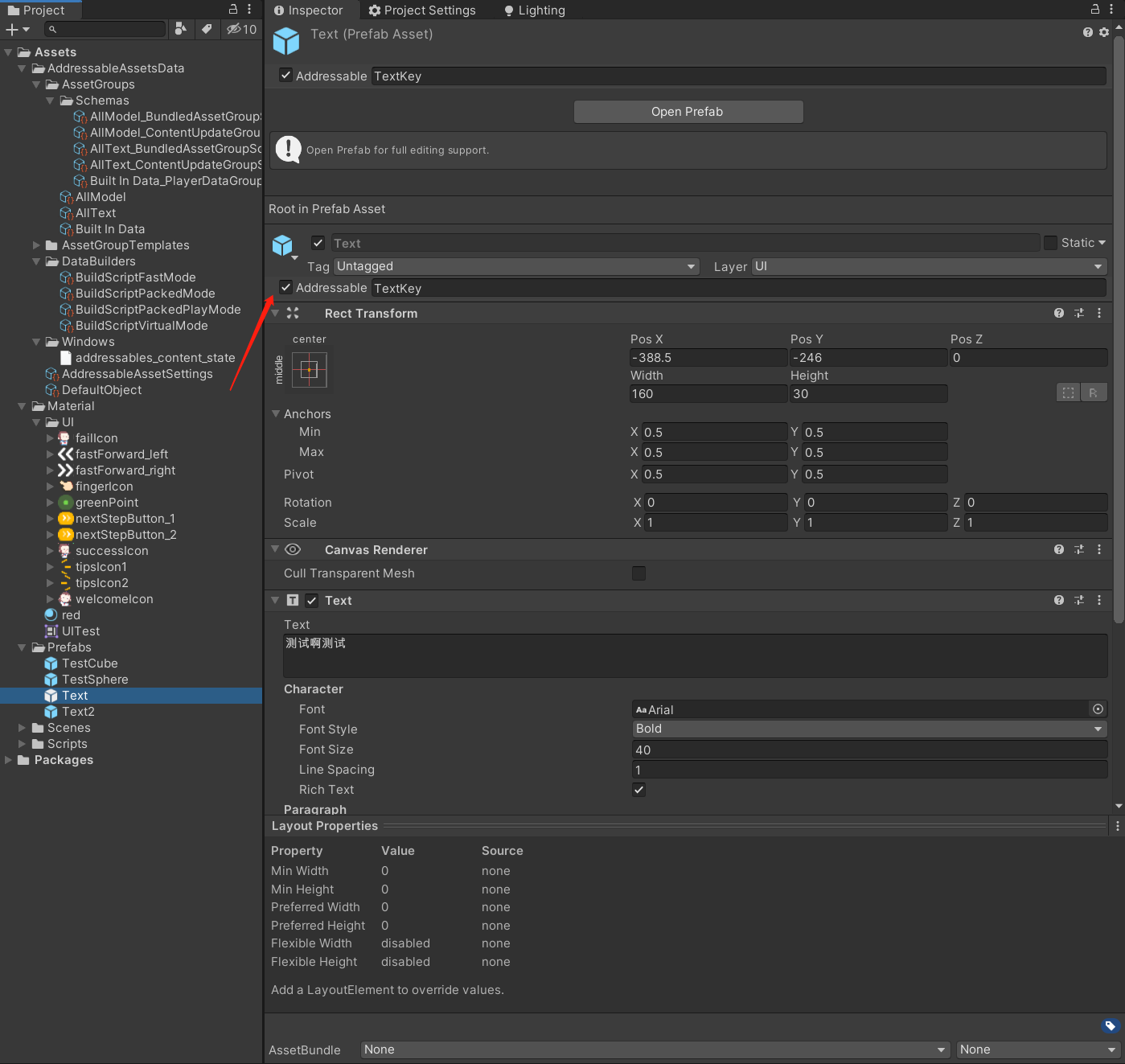Viewport: 1125px width, 1064px height.
Task: Open the Layer dropdown showing UI
Action: point(930,266)
